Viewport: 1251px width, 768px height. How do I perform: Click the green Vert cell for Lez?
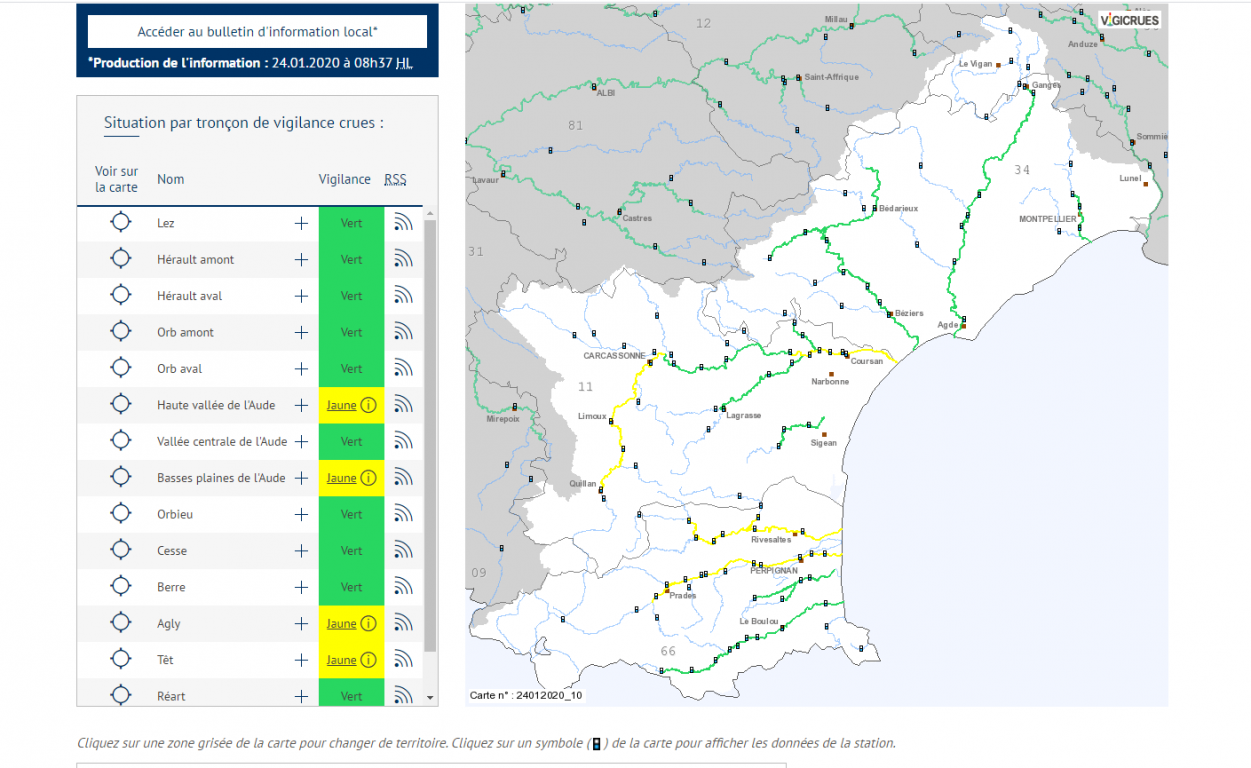coord(351,223)
